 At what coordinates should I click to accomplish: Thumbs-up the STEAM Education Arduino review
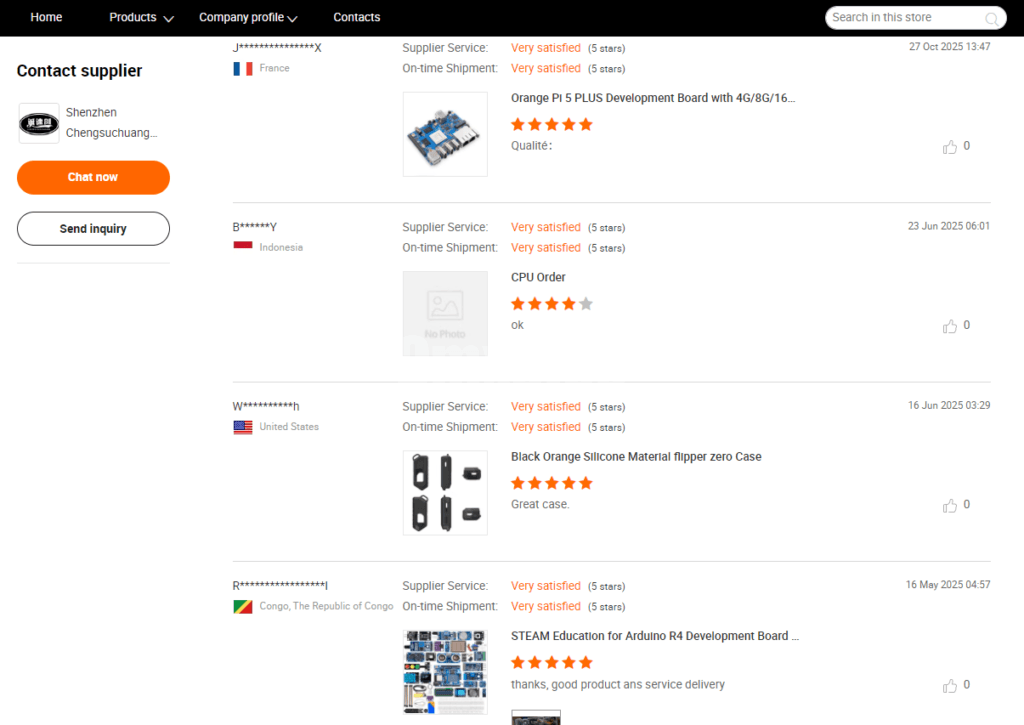coord(950,686)
